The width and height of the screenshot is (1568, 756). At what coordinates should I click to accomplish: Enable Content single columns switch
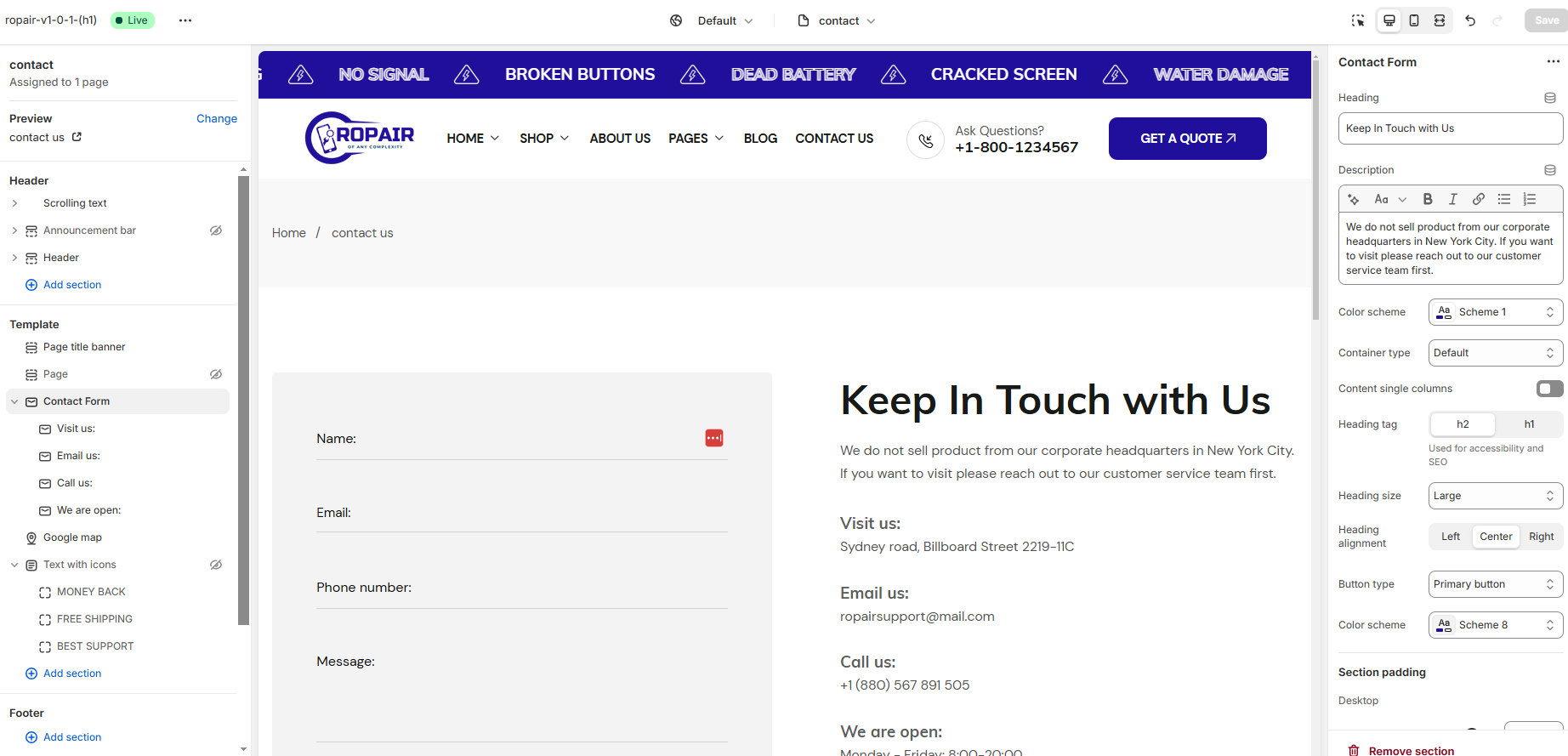pyautogui.click(x=1549, y=389)
